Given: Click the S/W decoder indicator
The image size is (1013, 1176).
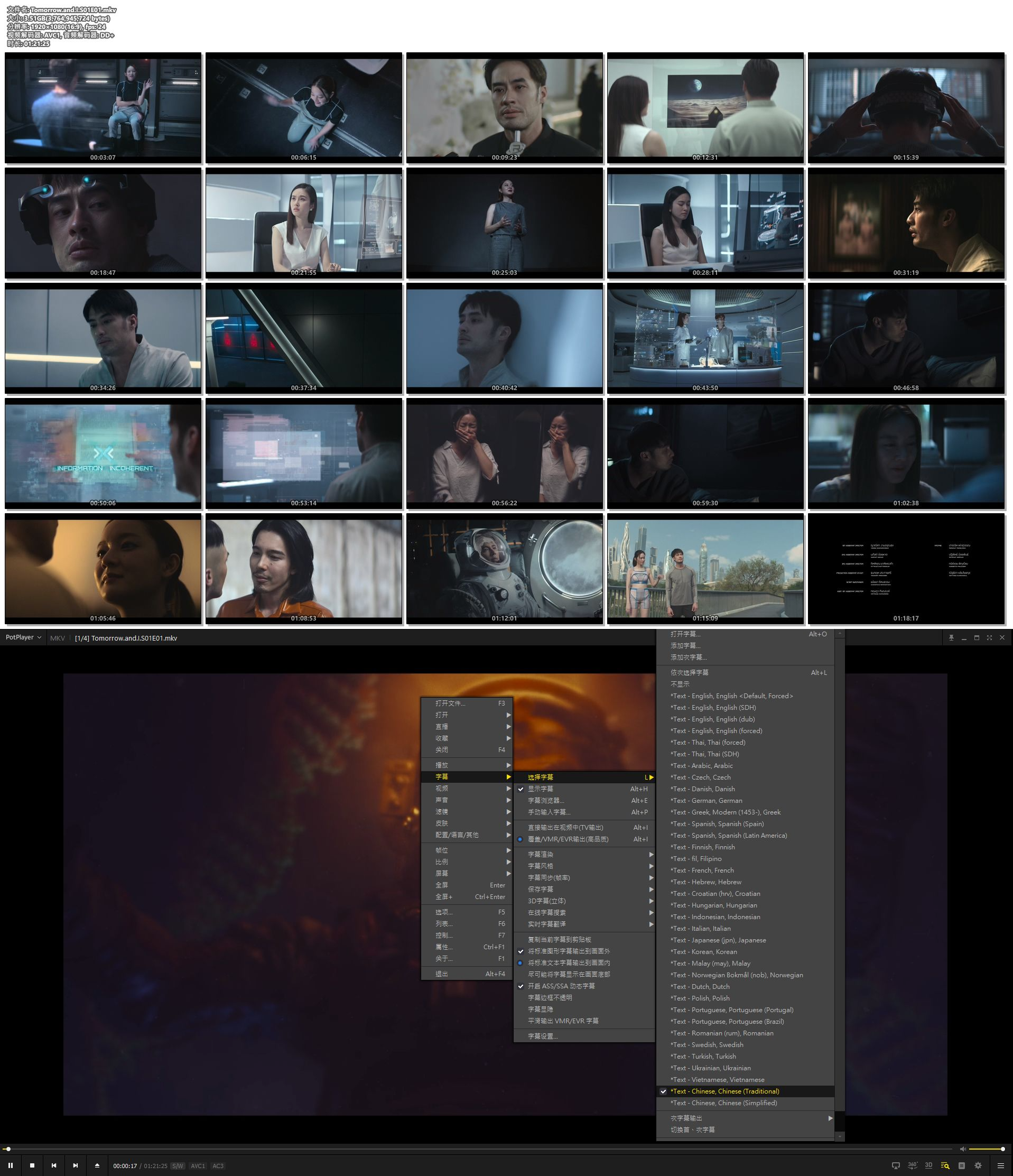Looking at the screenshot, I should coord(178,1166).
